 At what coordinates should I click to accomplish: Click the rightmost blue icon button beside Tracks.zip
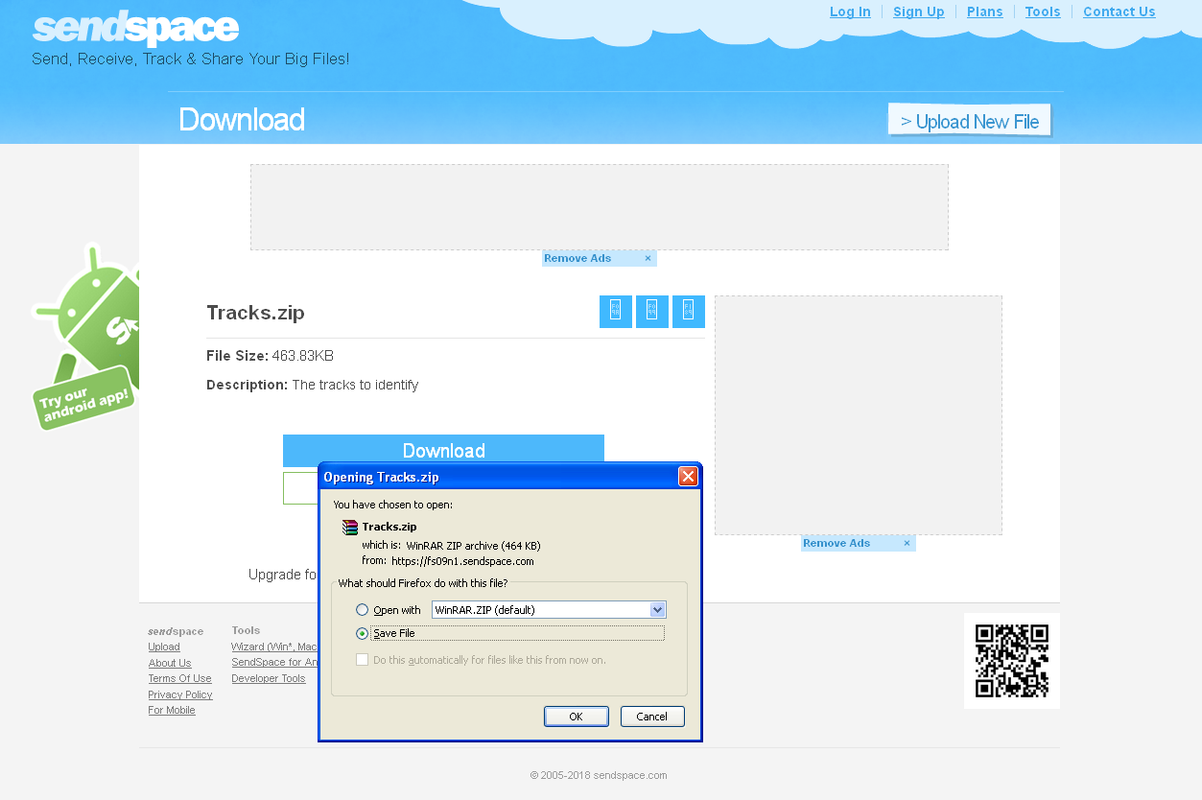(x=688, y=311)
